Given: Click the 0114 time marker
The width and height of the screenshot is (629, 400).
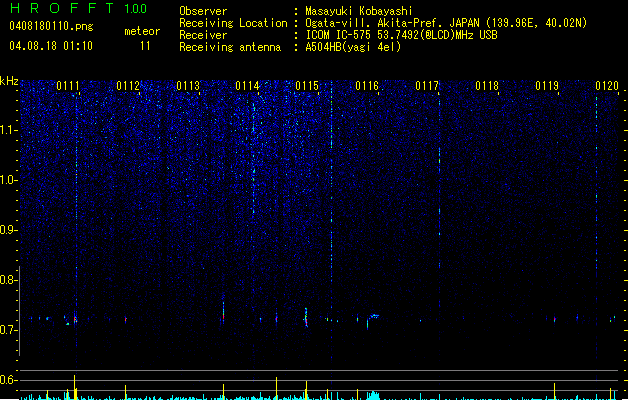Looking at the screenshot, I should click(247, 86).
